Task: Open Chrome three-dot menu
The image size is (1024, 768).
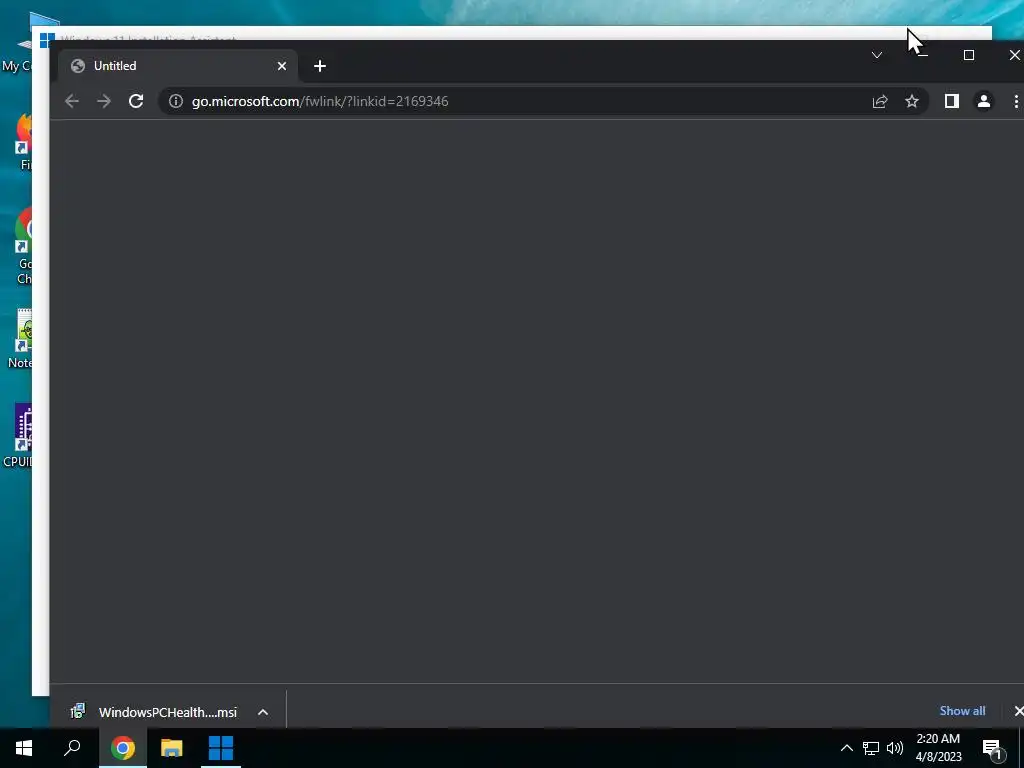Action: coord(1016,101)
